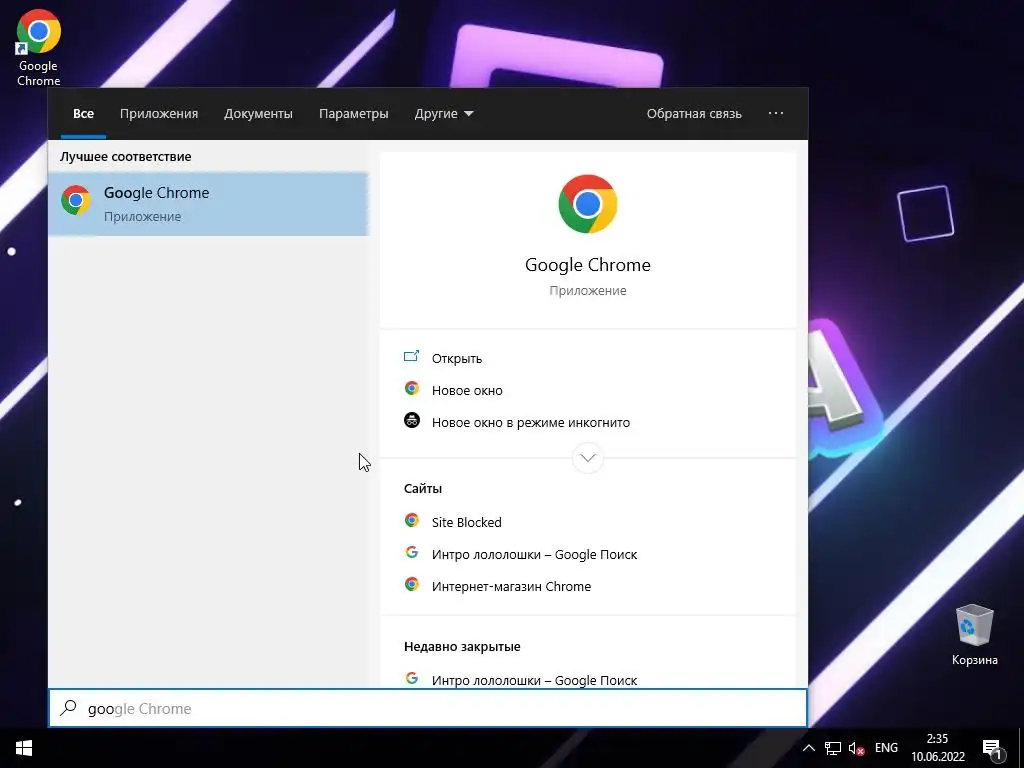
Task: Switch to the Документы tab
Action: click(x=259, y=114)
